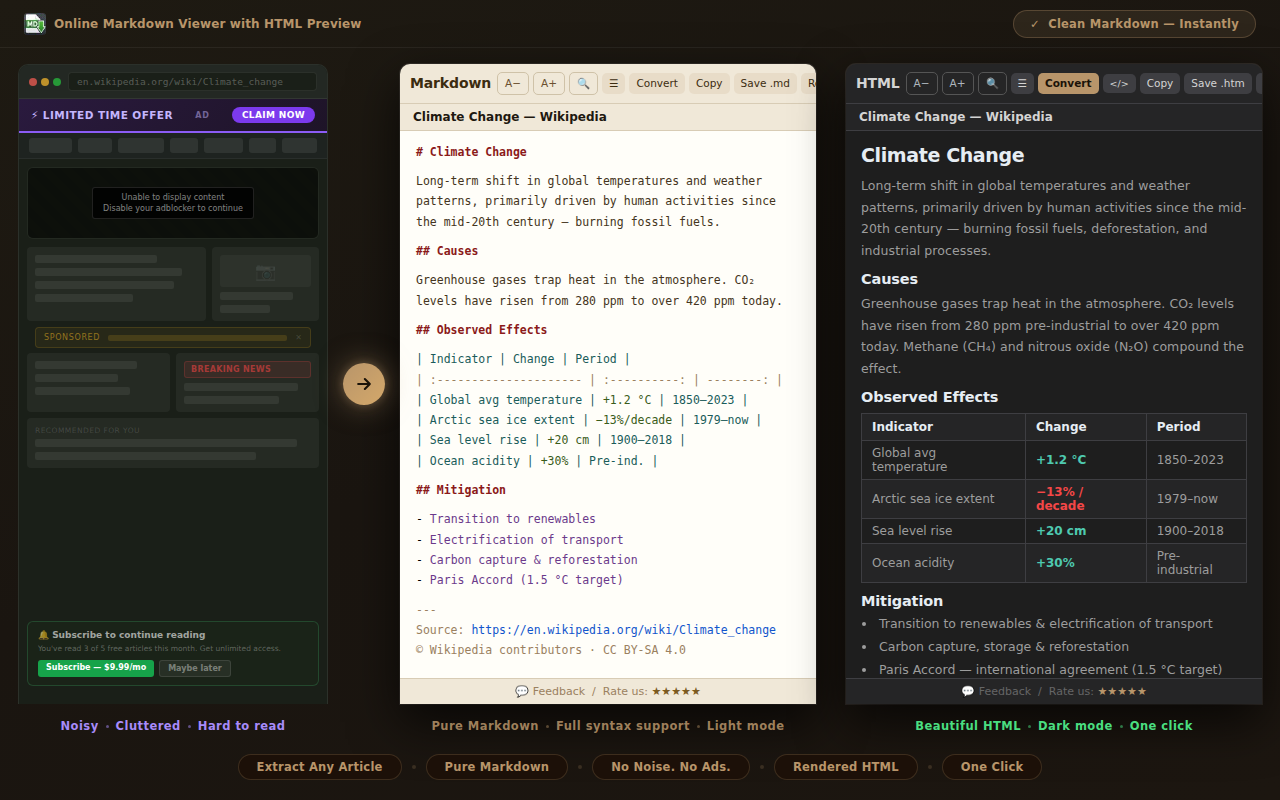This screenshot has height=800, width=1280.
Task: Click the orange arrow between the two panels
Action: (x=364, y=384)
